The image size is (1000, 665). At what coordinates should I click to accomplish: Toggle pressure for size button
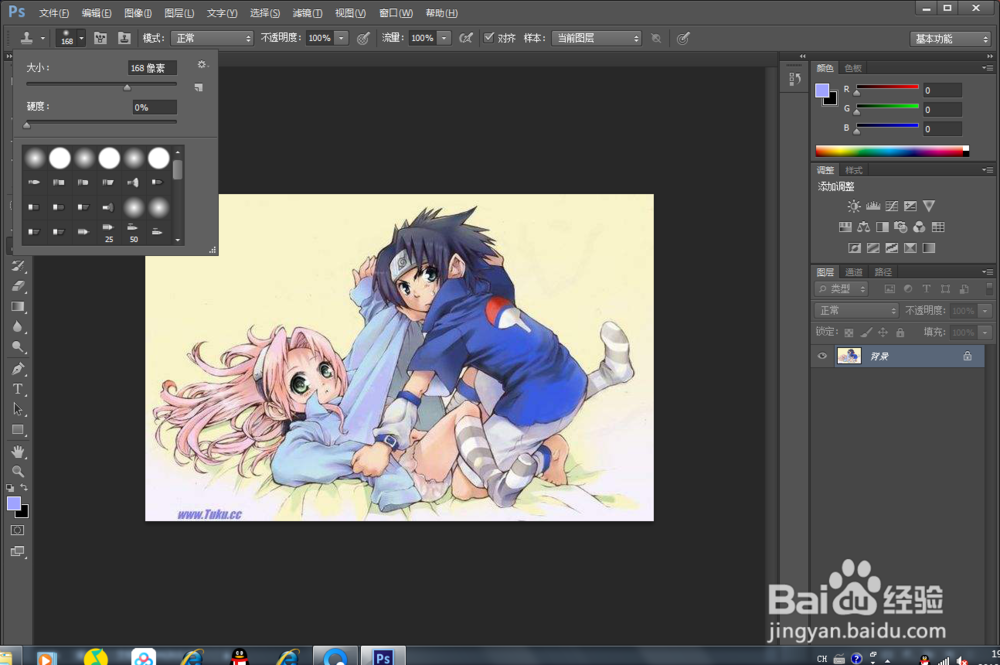point(683,38)
